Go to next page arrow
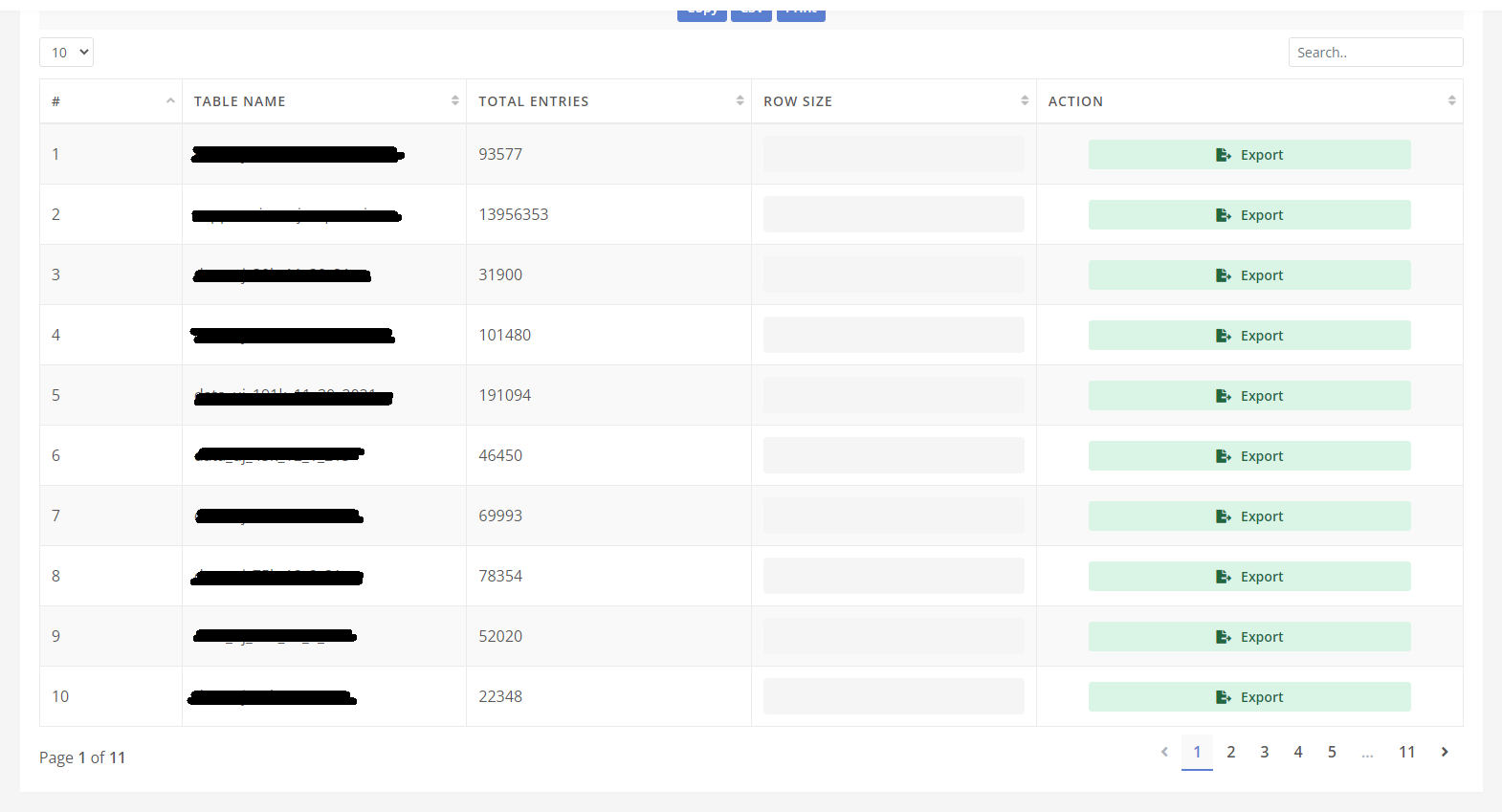This screenshot has height=812, width=1502. (1445, 752)
